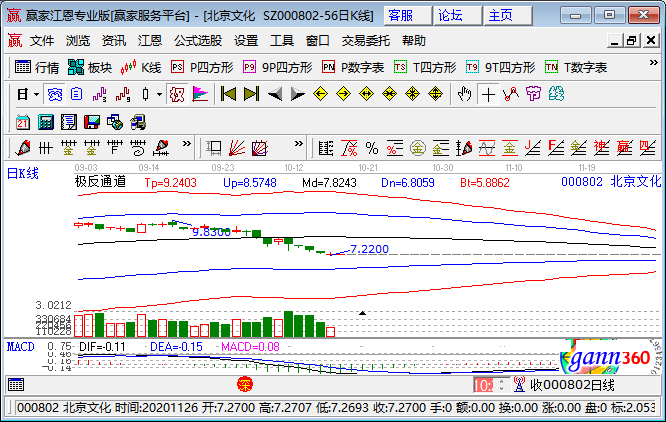666x422 pixels.
Task: Open the calendar 21 icon
Action: point(23,122)
